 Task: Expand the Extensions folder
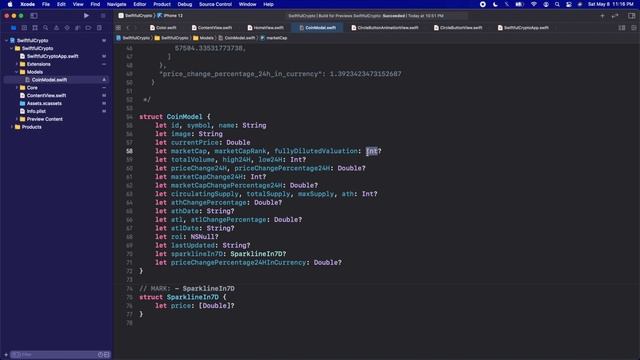[17, 64]
